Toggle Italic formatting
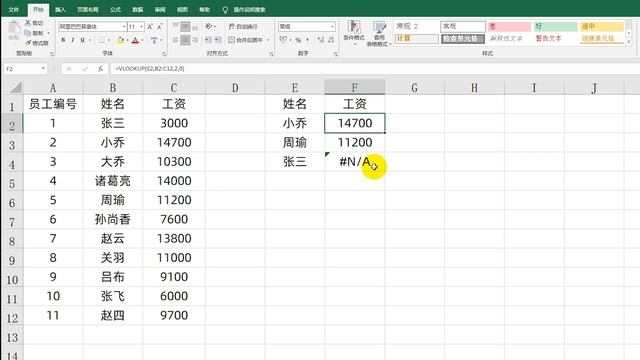 coord(73,40)
